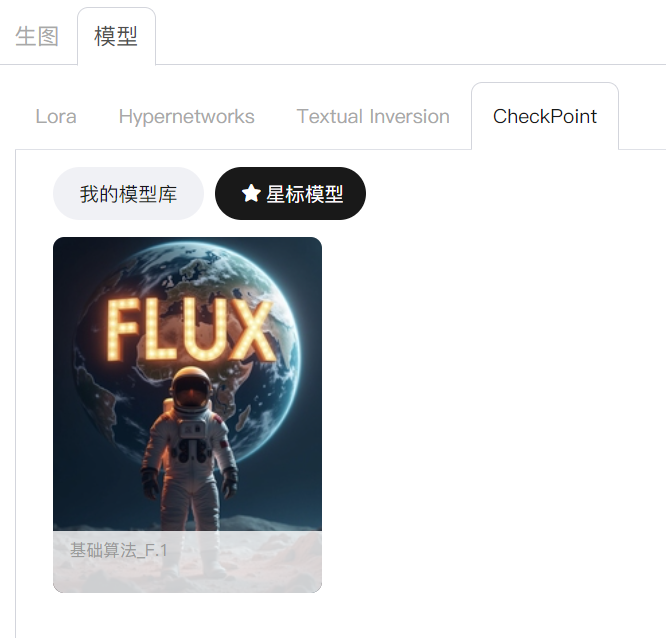Activate the 星标模型 filter button

tap(291, 193)
